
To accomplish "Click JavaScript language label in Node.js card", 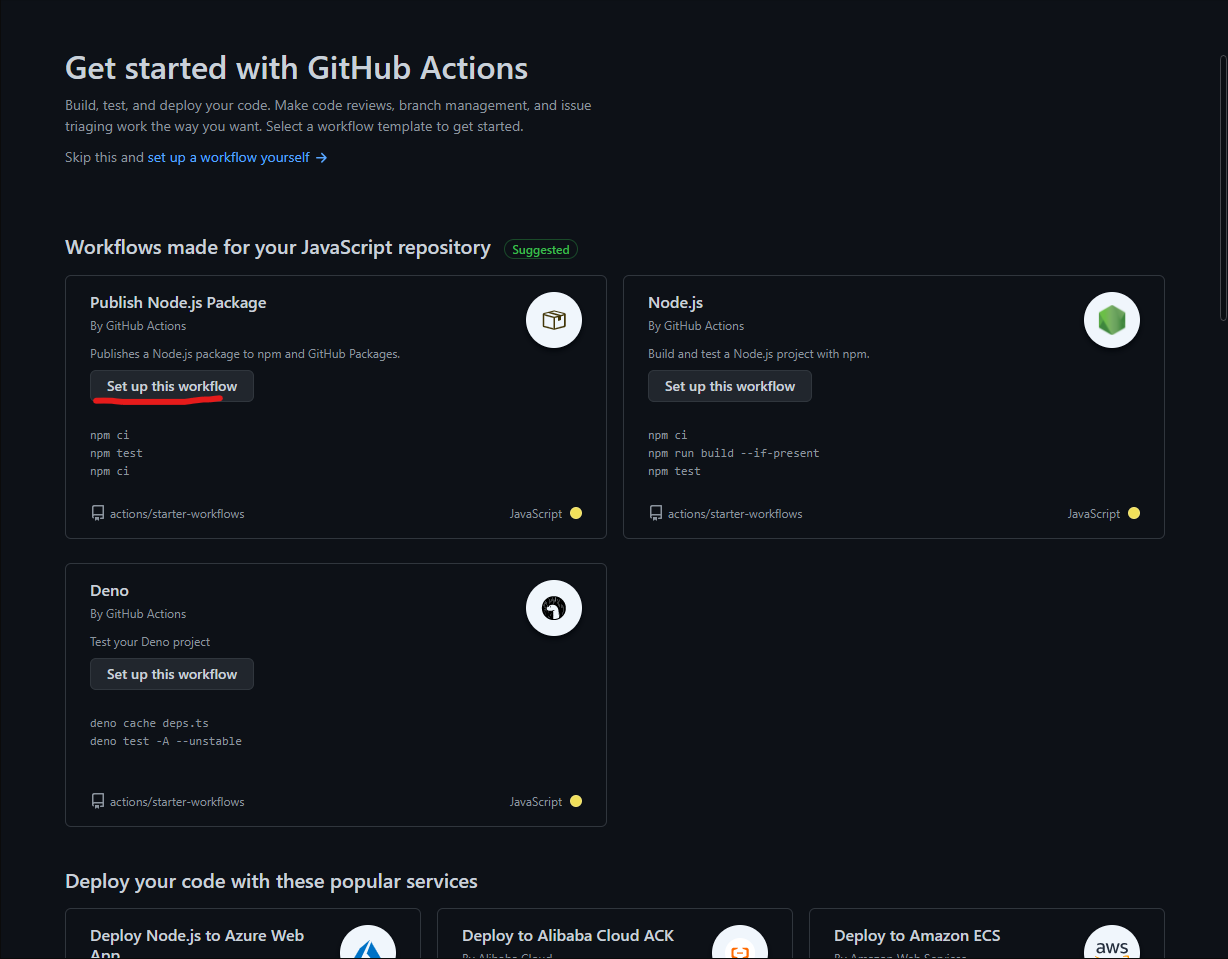I will [1094, 514].
